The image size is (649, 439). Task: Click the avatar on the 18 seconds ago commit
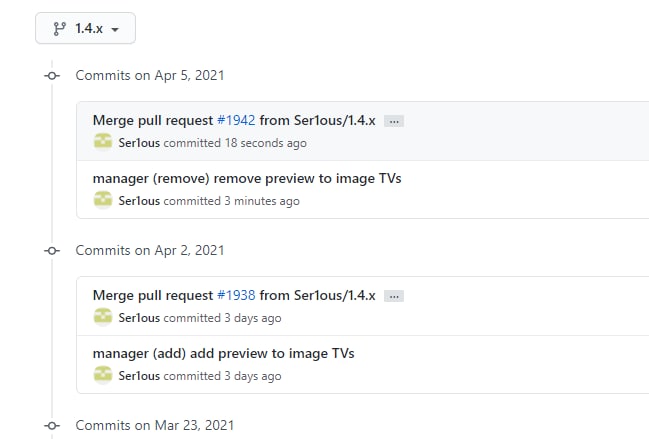point(103,142)
